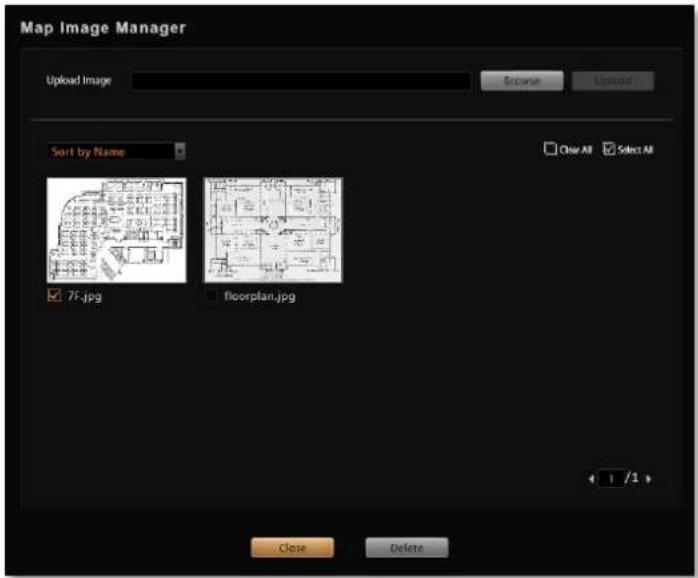Viewport: 698px width, 578px height.
Task: Click the floorplan.jpg file name
Action: point(260,296)
